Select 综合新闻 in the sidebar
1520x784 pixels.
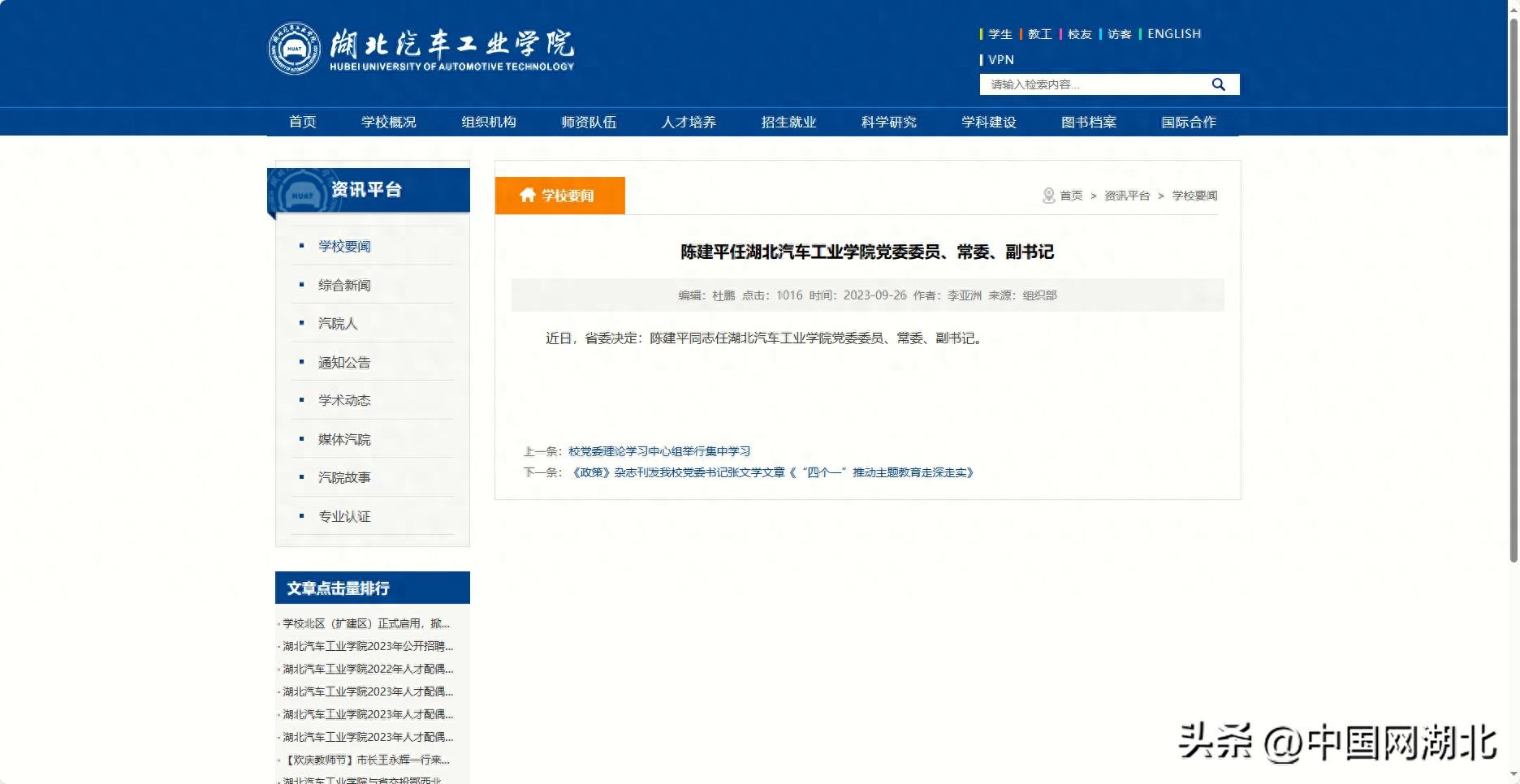tap(344, 285)
